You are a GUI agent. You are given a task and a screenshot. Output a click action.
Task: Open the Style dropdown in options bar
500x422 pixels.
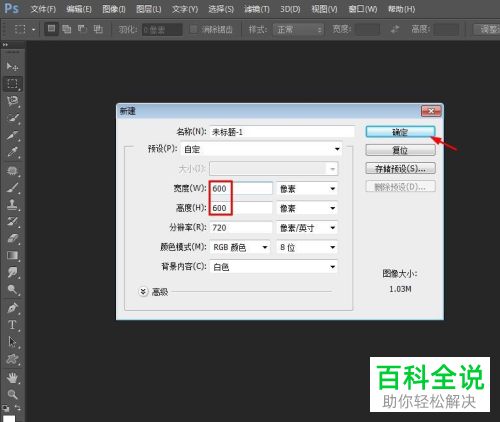(x=298, y=30)
